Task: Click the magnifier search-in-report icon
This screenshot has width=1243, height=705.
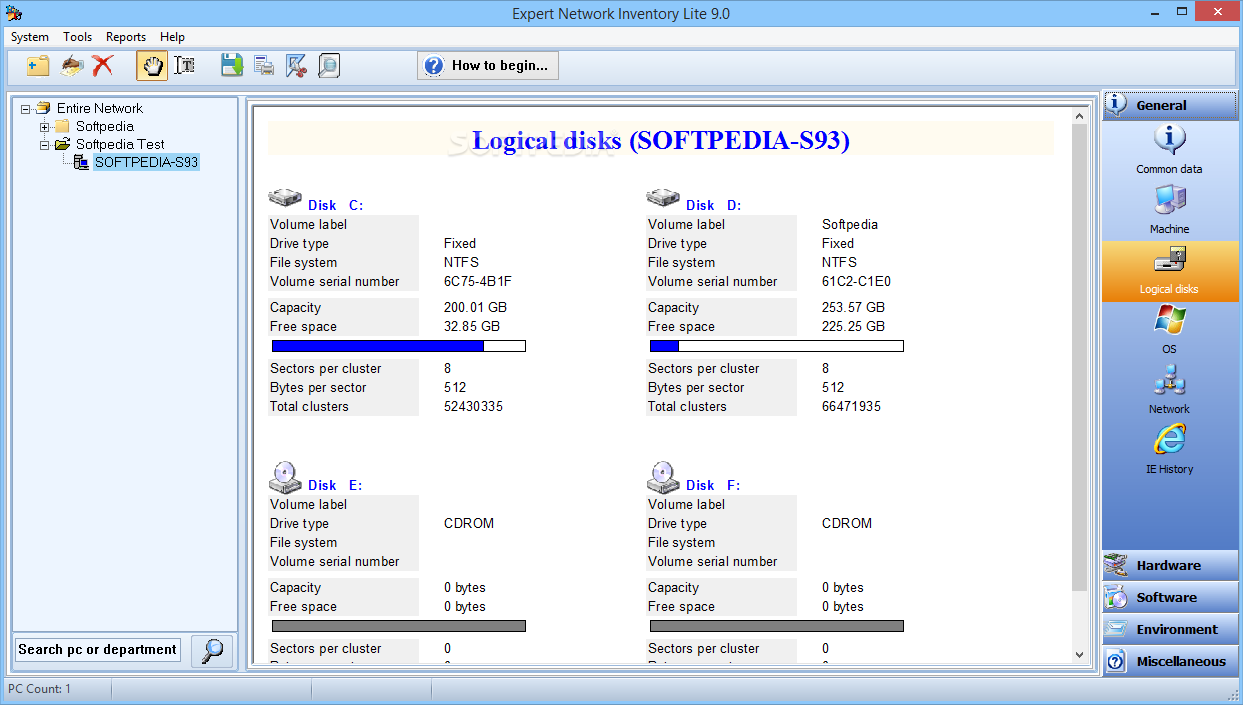Action: [328, 66]
